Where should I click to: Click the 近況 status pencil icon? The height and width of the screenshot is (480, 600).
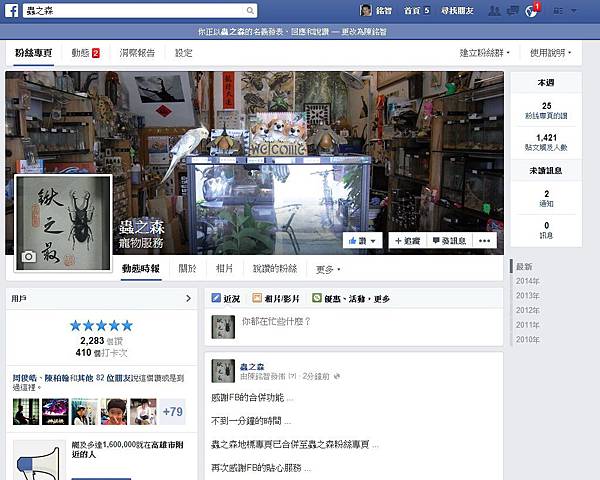(216, 298)
